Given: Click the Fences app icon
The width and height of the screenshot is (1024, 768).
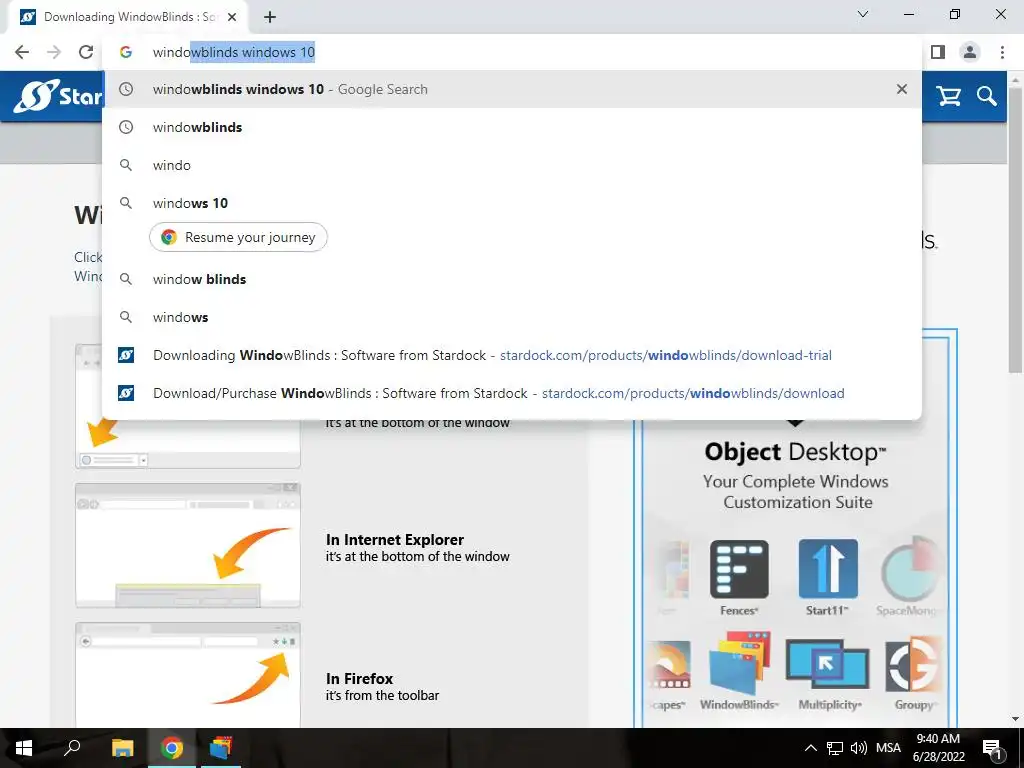Looking at the screenshot, I should [739, 569].
